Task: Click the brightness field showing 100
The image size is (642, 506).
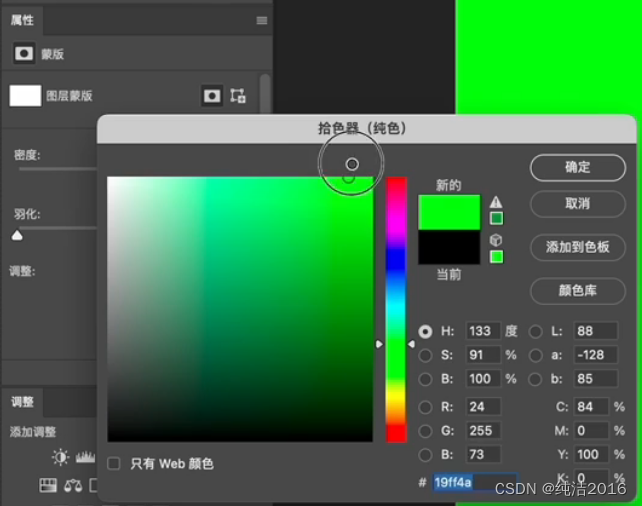Action: 483,379
